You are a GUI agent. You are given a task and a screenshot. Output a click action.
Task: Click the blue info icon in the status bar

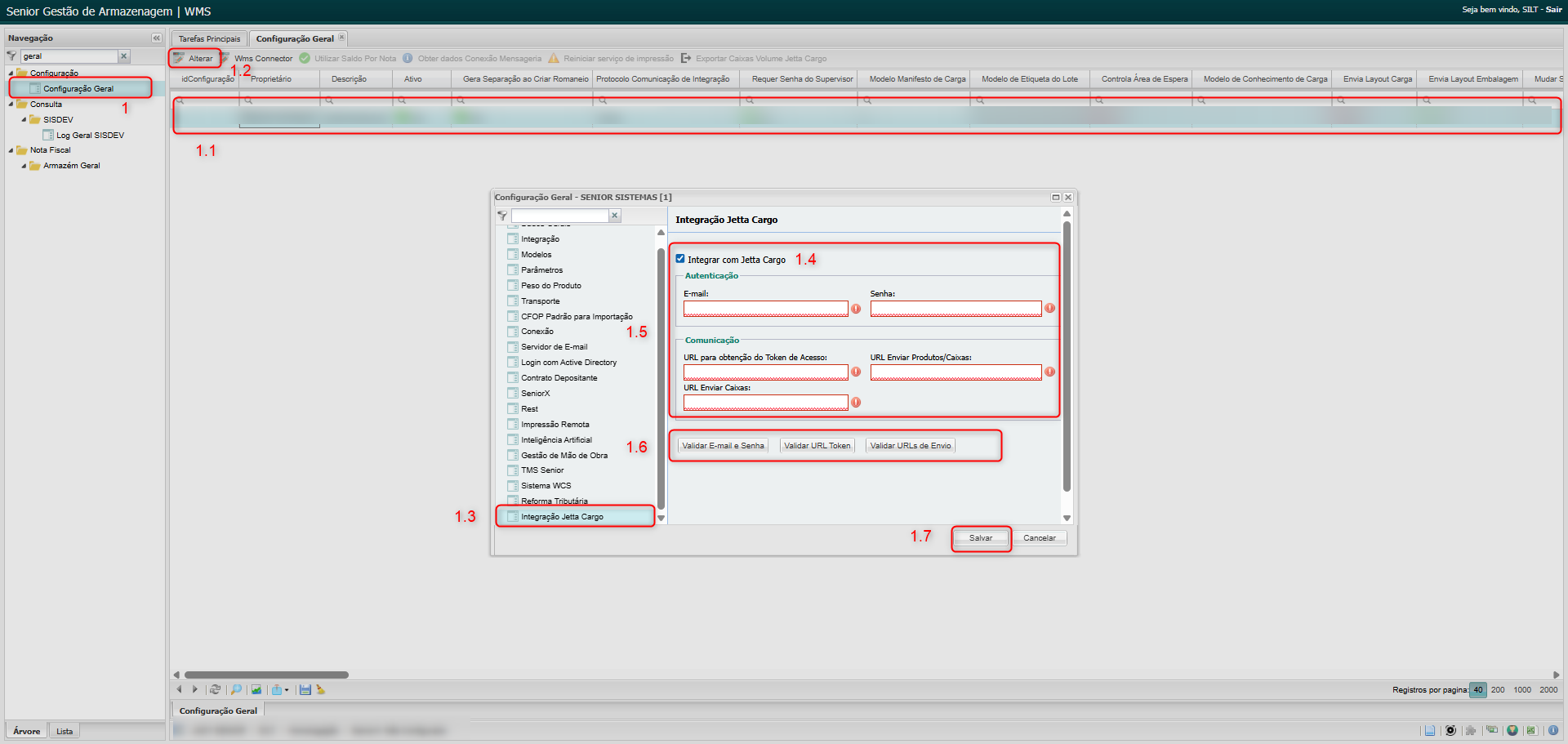pos(1552,730)
